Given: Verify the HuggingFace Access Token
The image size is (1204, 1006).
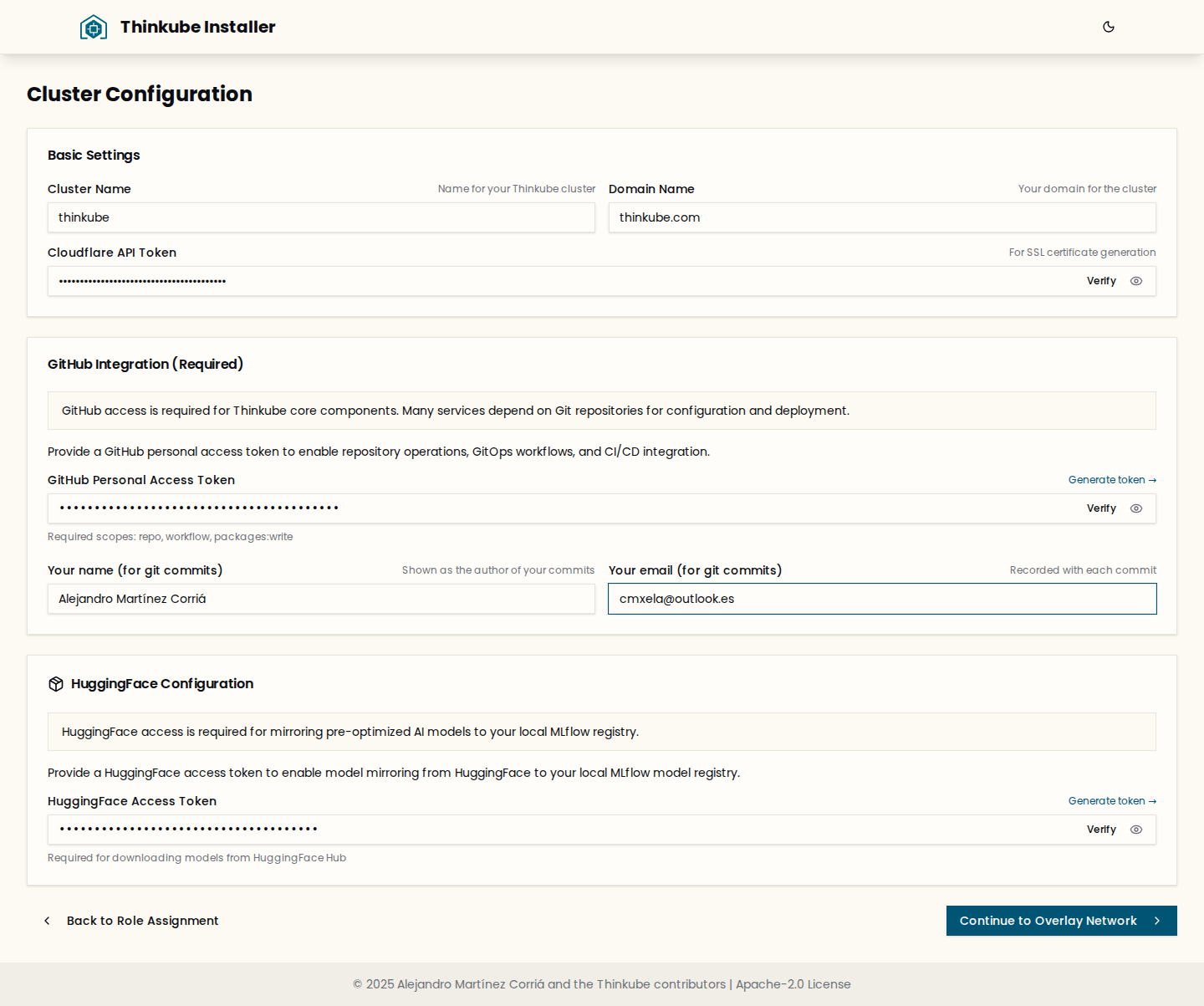Looking at the screenshot, I should [1101, 830].
